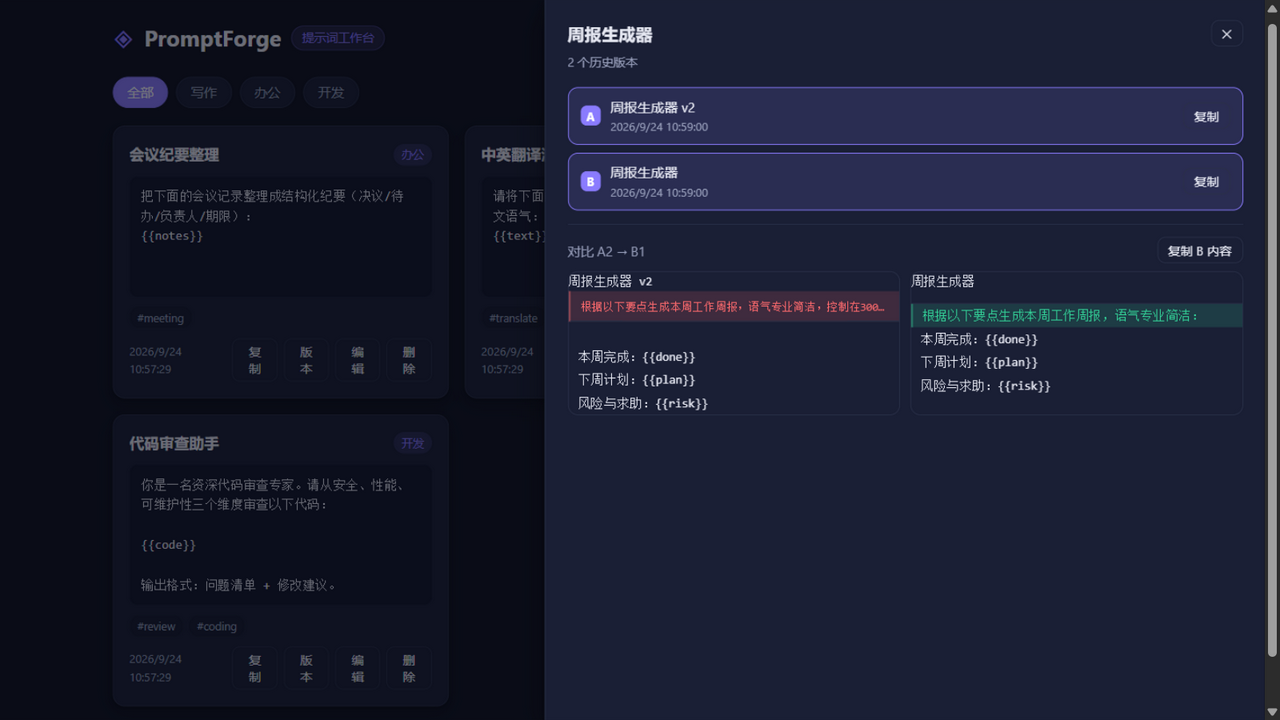This screenshot has height=720, width=1280.
Task: Click the 对比 A2 → B1 label
Action: click(606, 252)
